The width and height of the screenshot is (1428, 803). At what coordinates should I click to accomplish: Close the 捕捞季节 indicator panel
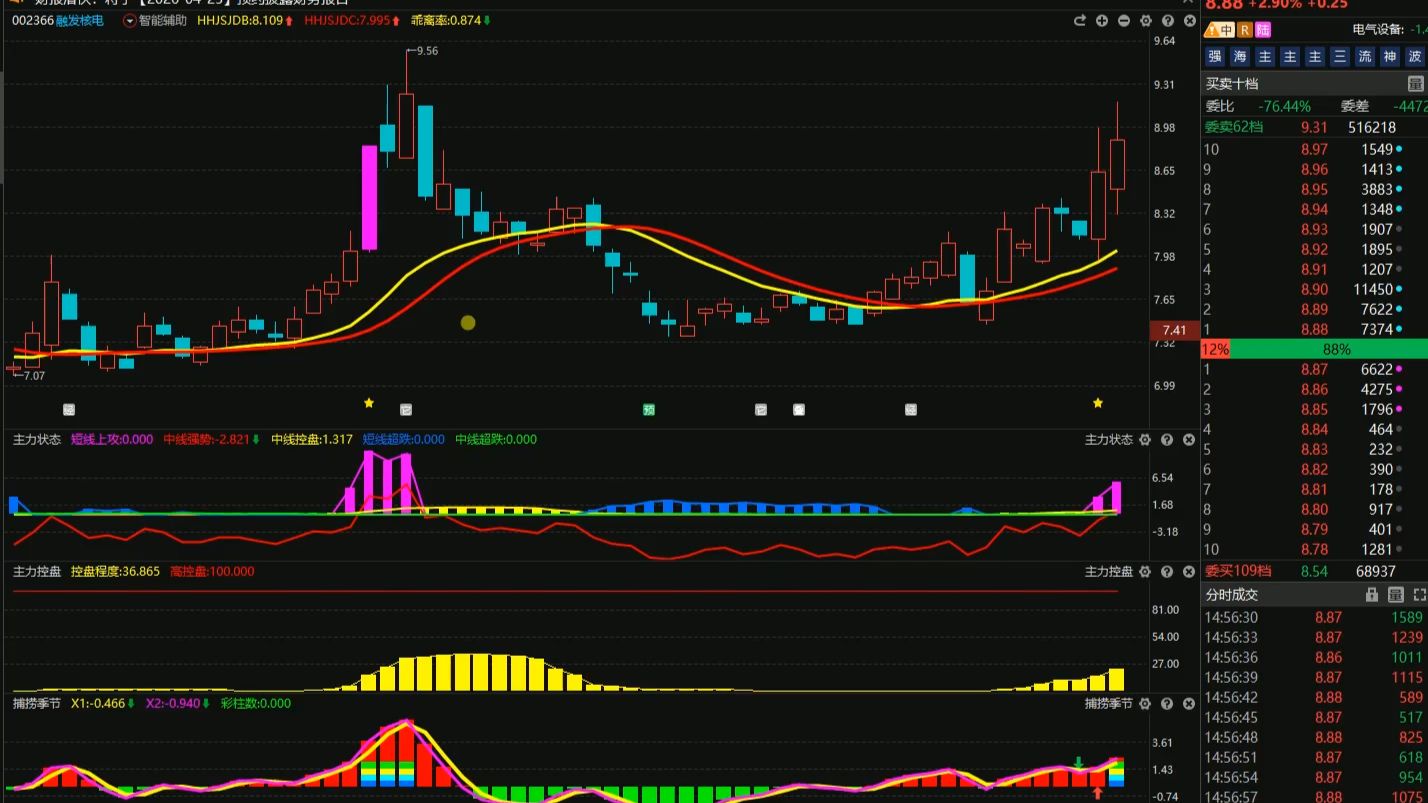[x=1189, y=704]
